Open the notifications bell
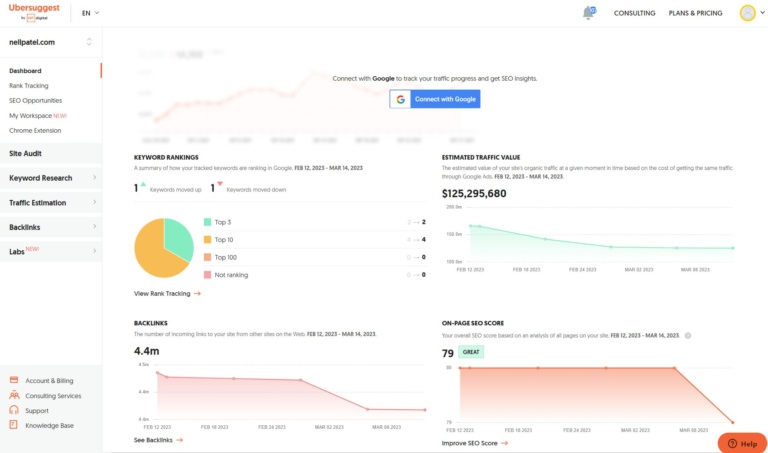The width and height of the screenshot is (768, 453). click(x=589, y=13)
